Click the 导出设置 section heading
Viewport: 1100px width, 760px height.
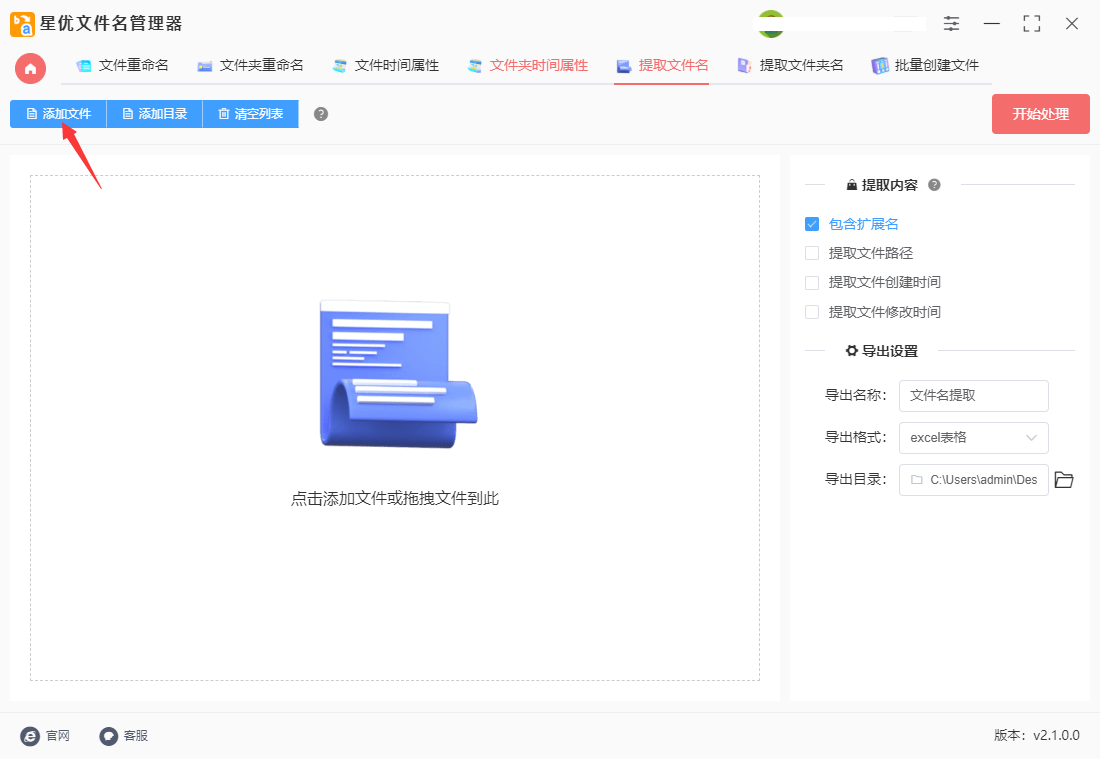(882, 351)
